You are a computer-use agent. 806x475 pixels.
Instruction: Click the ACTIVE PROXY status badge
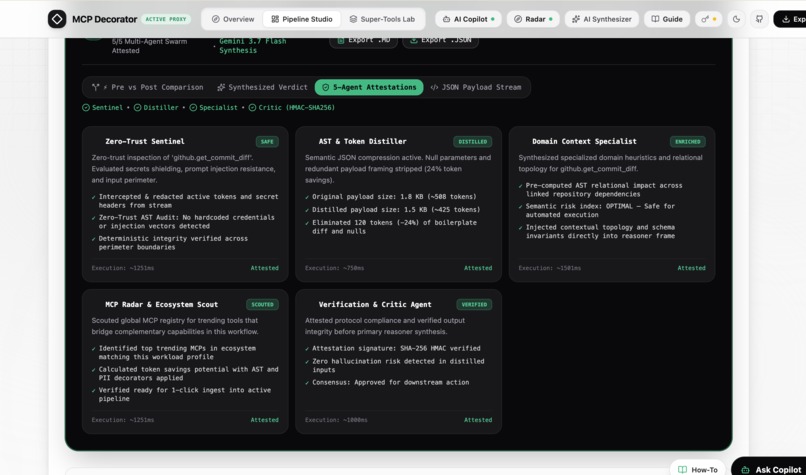tap(166, 19)
